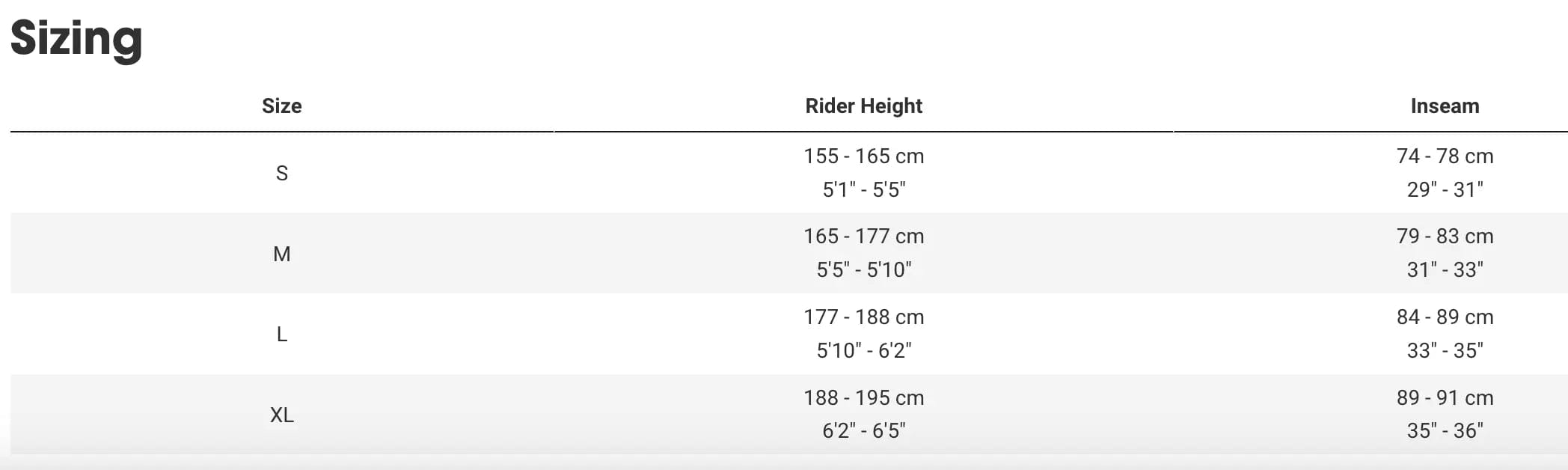Screen dimensions: 1568x470
Task: Select the 5'1" - 5'5" rider height
Action: tap(863, 189)
